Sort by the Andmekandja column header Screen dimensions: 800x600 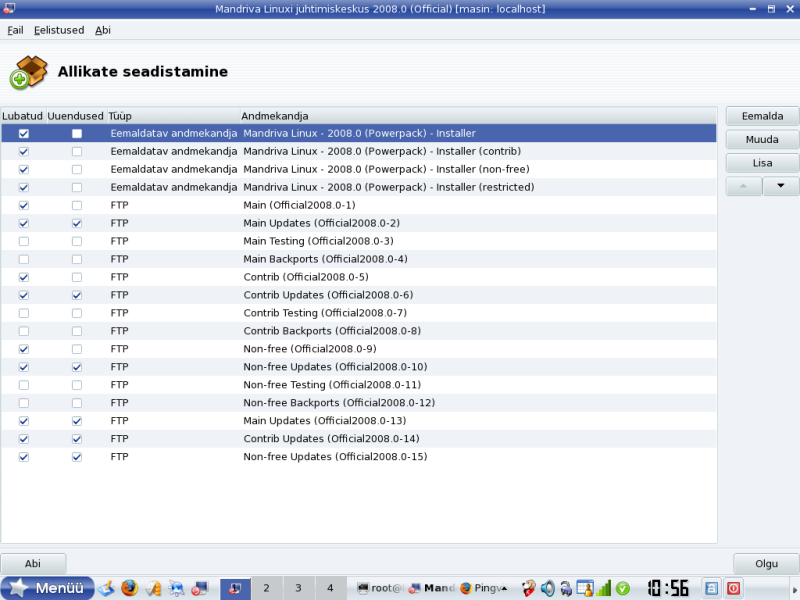[479, 116]
